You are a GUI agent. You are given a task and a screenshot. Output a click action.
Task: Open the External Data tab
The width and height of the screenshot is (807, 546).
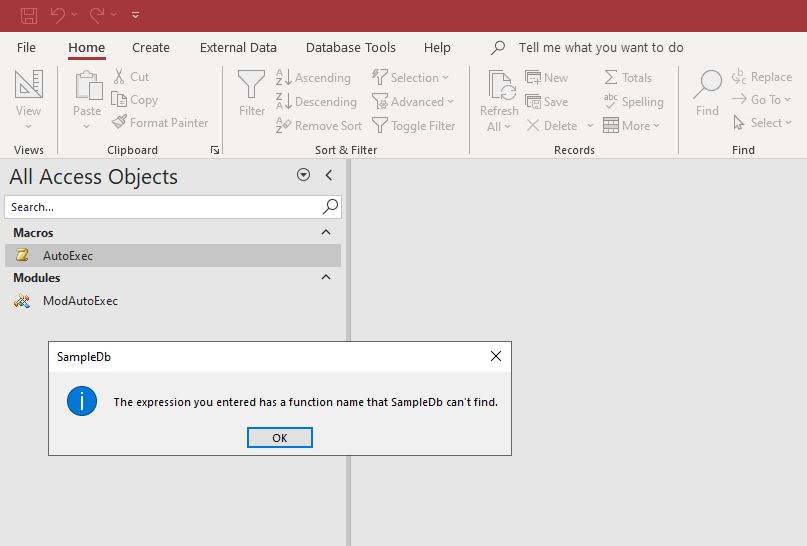tap(238, 47)
